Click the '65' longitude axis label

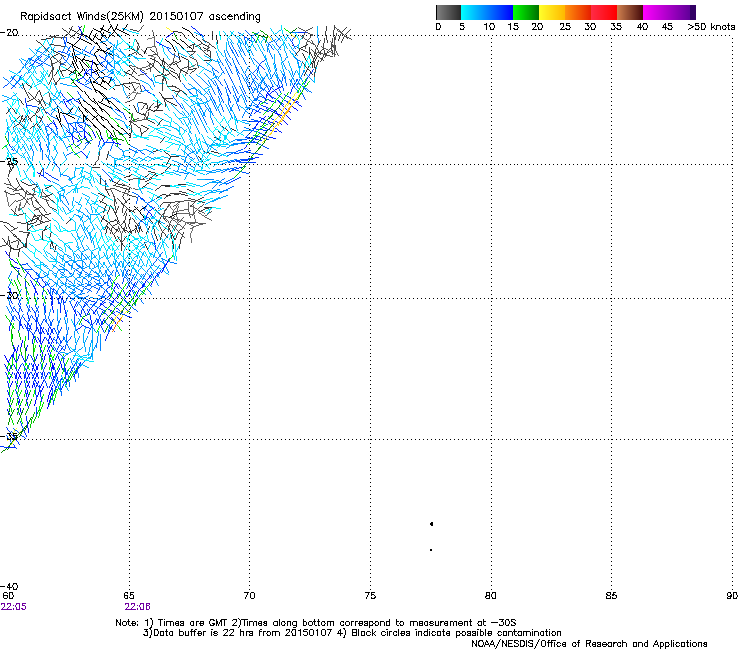129,596
